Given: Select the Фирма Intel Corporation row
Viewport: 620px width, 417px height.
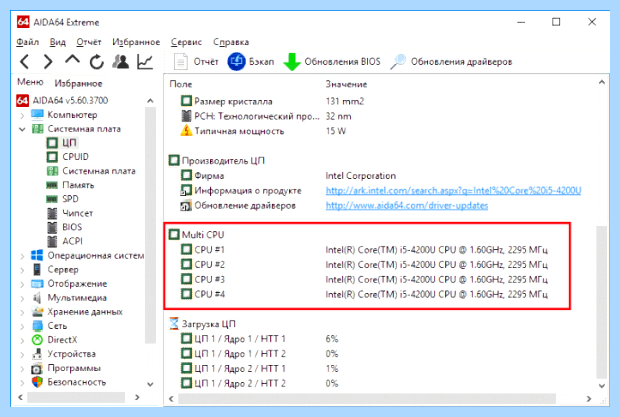Looking at the screenshot, I should coord(288,175).
